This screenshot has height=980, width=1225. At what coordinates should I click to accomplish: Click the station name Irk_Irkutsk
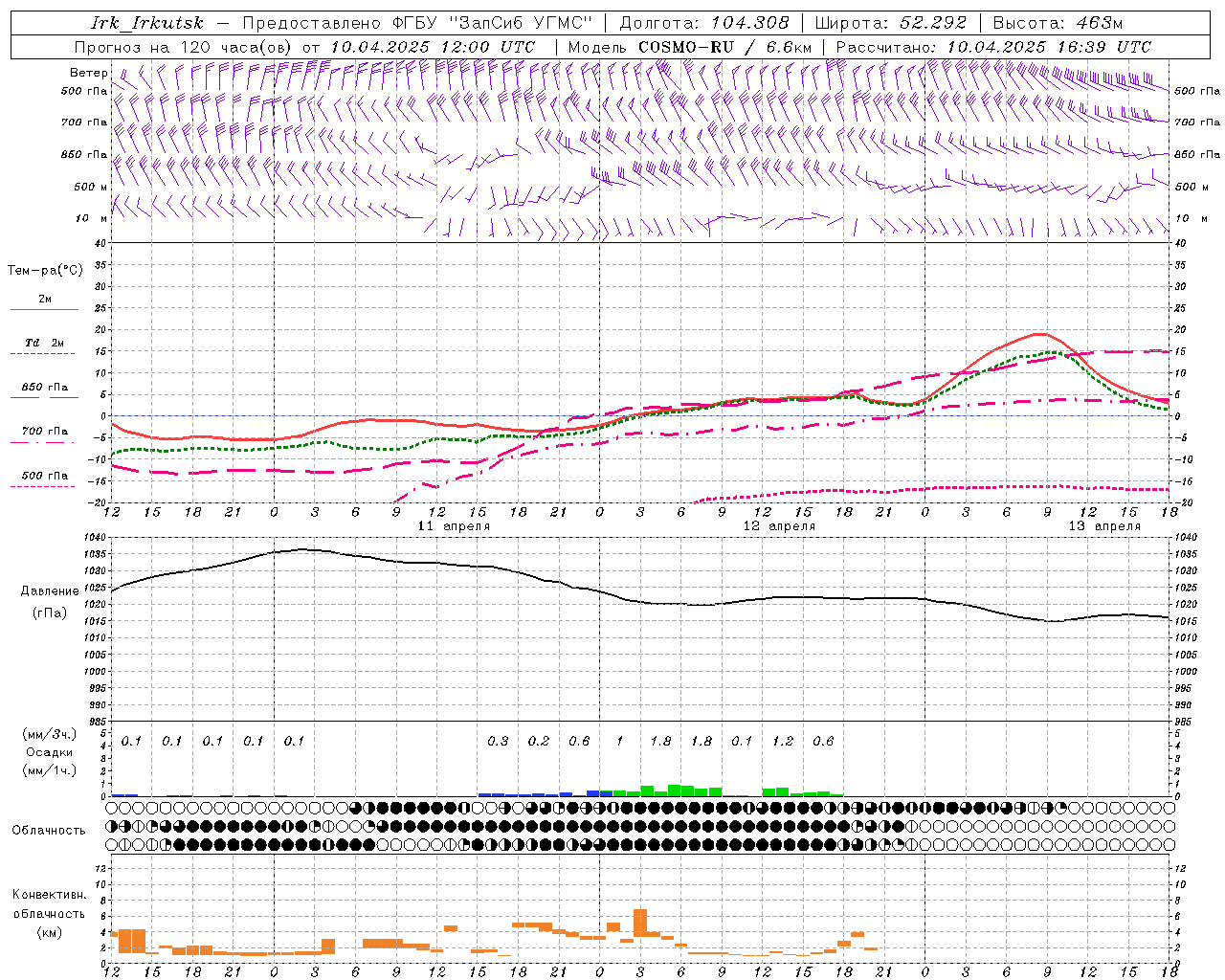[x=146, y=23]
